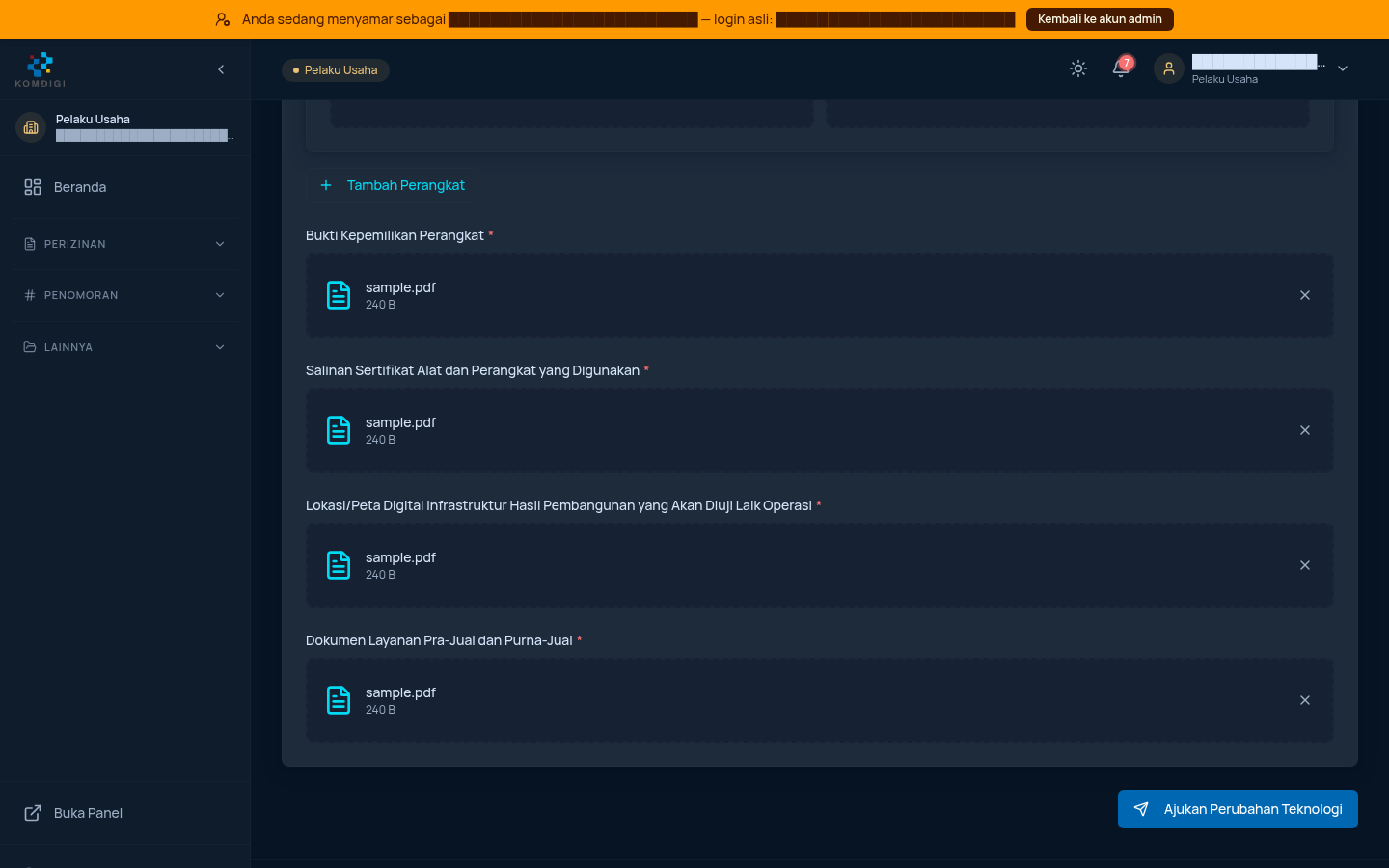
Task: Remove sample.pdf under Dokumen Layanan Pra-Jual
Action: pyautogui.click(x=1305, y=700)
